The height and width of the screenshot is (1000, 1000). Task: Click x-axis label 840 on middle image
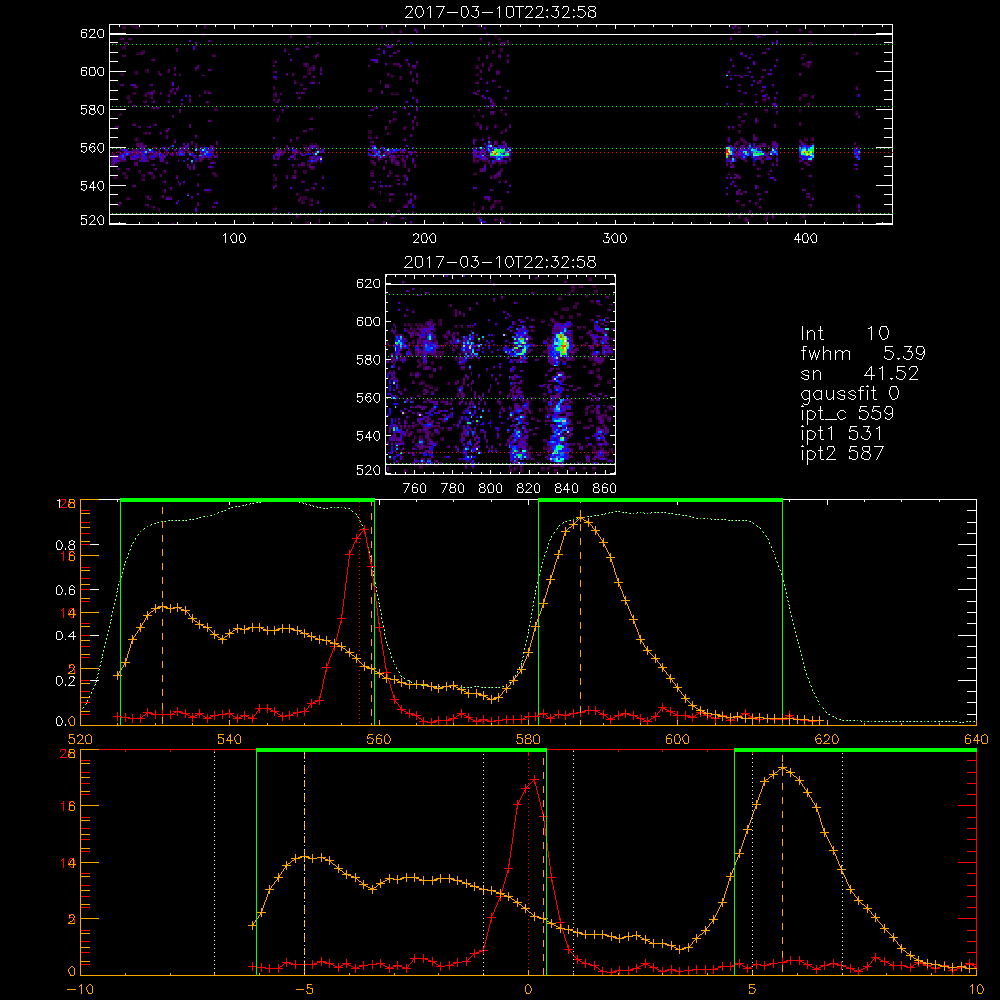point(567,489)
